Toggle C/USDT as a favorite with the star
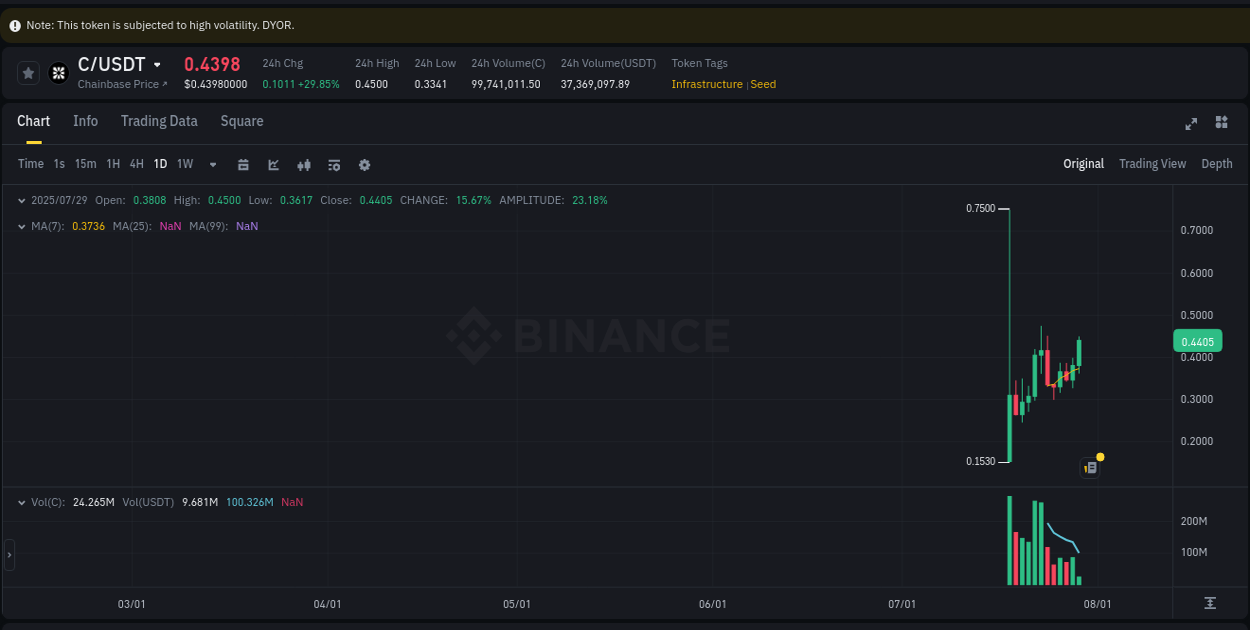 (28, 72)
